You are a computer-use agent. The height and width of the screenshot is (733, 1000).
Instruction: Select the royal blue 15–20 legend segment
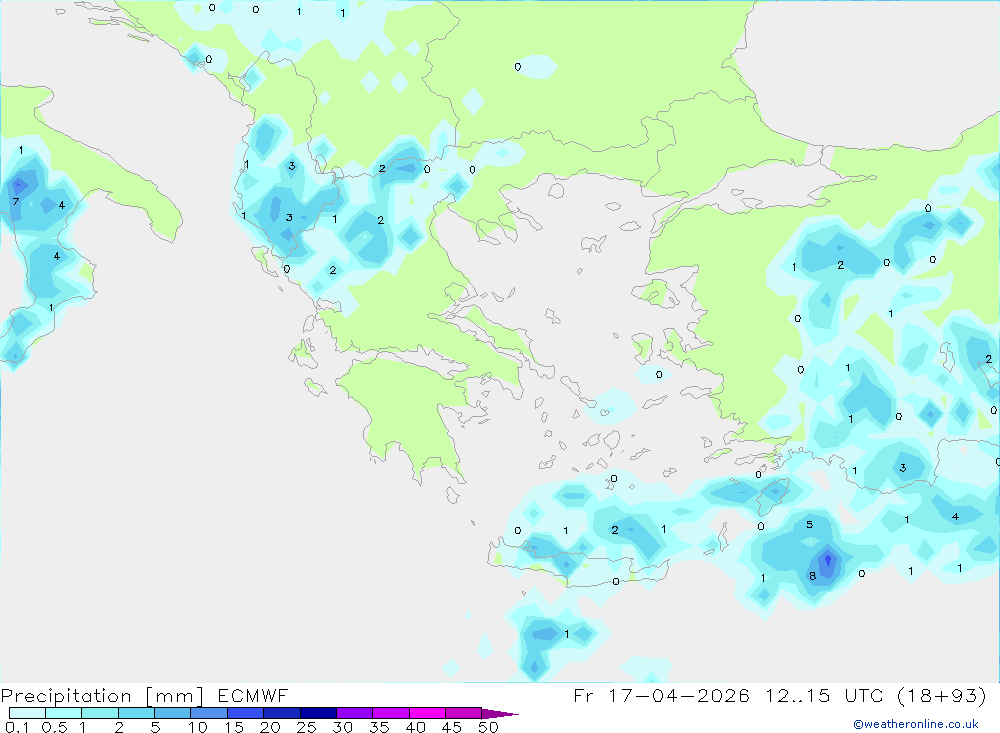coord(246,713)
